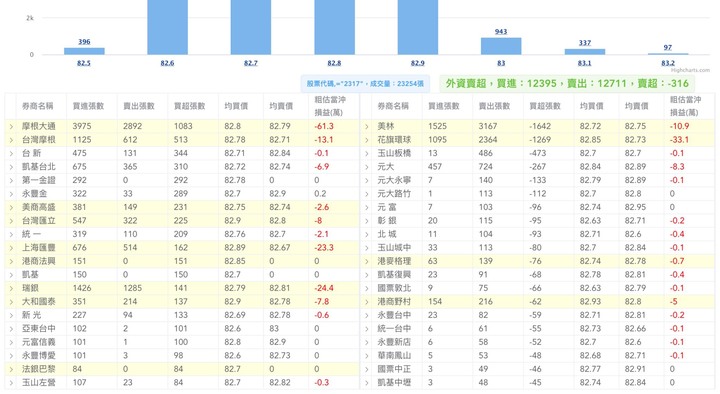Select 港商法興 broker name
The width and height of the screenshot is (720, 394).
39,261
